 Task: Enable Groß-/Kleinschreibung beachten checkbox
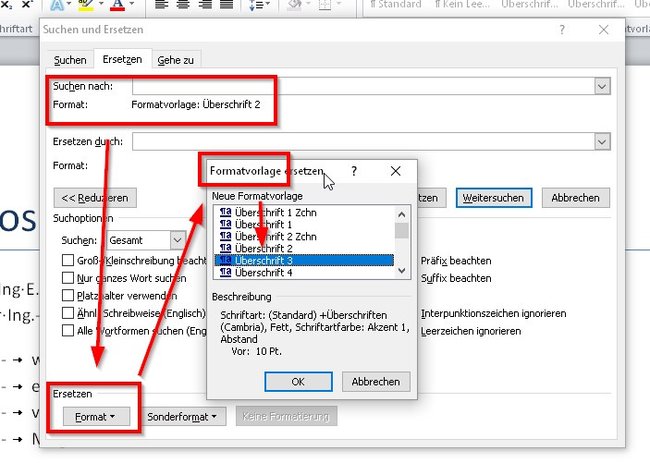pos(68,260)
